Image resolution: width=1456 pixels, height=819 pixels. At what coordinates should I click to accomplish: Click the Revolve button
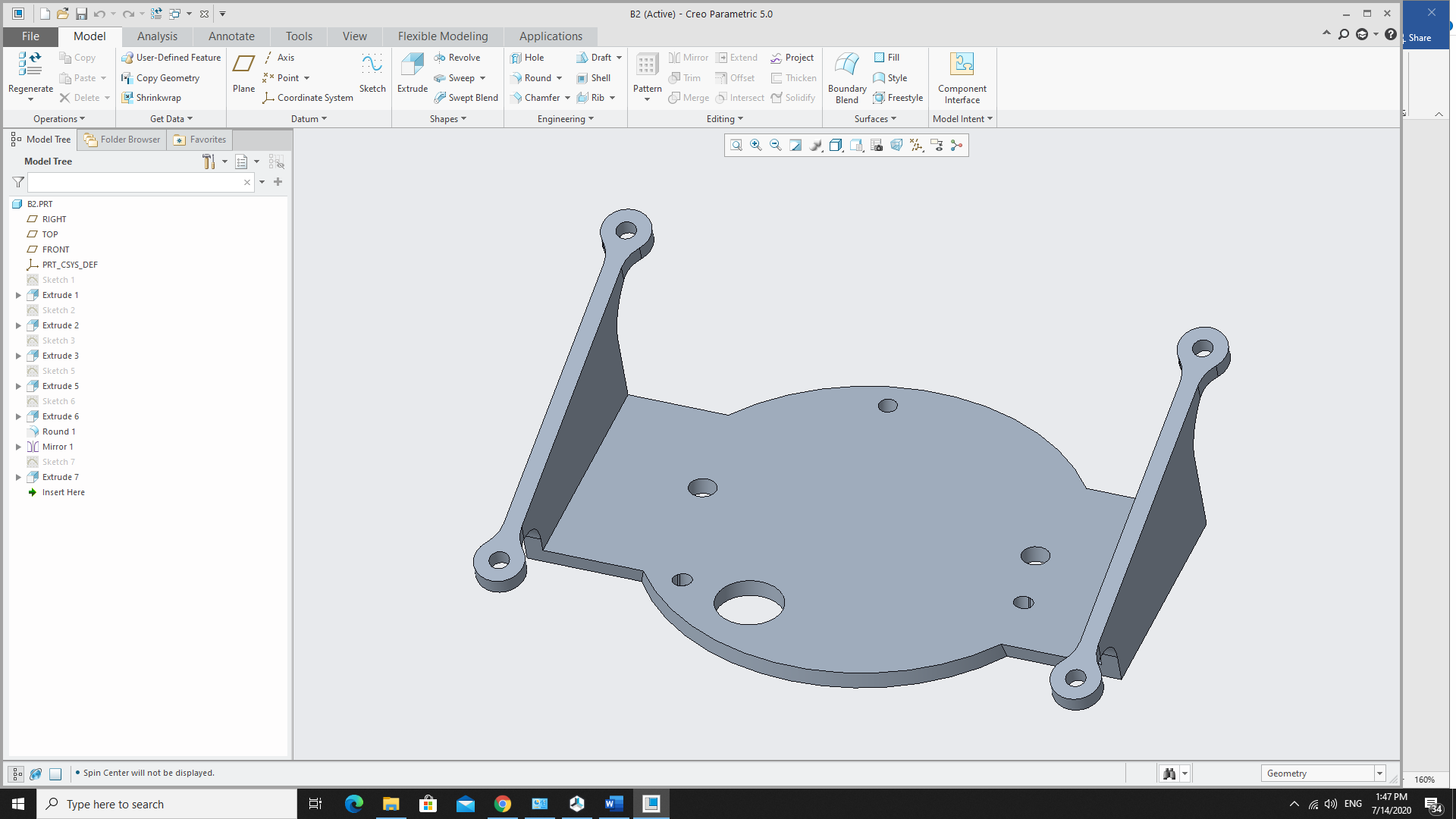(x=457, y=58)
